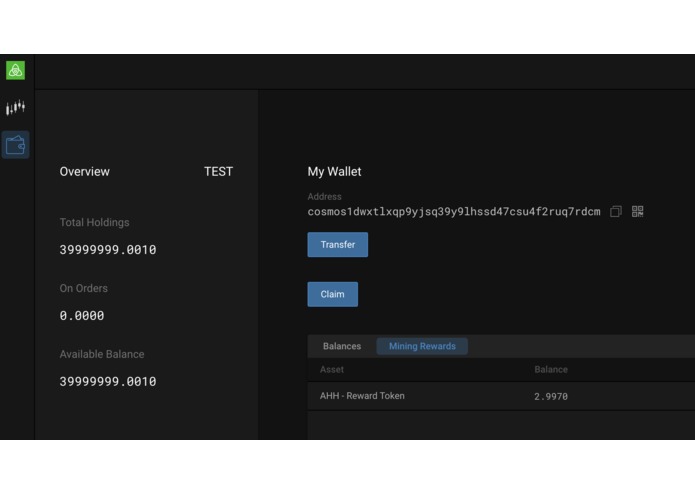695x494 pixels.
Task: Click the green app logo icon
Action: [x=16, y=70]
